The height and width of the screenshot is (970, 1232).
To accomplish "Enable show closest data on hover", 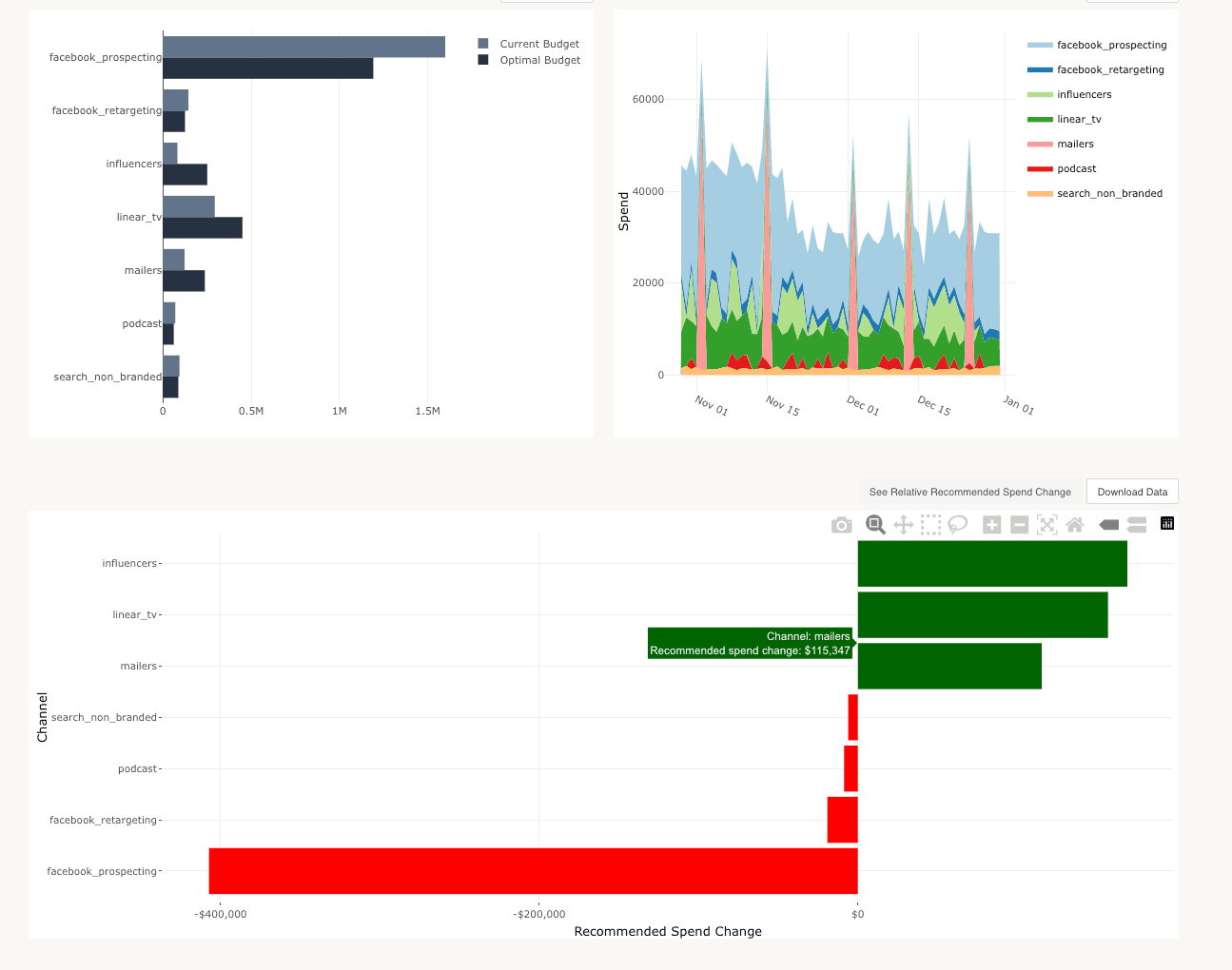I will point(1108,525).
